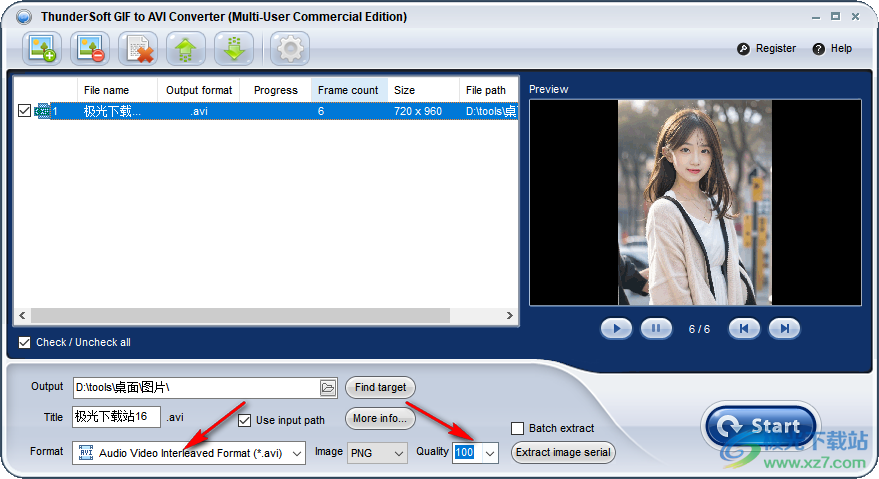Click the file type icon in row 1

click(x=42, y=111)
